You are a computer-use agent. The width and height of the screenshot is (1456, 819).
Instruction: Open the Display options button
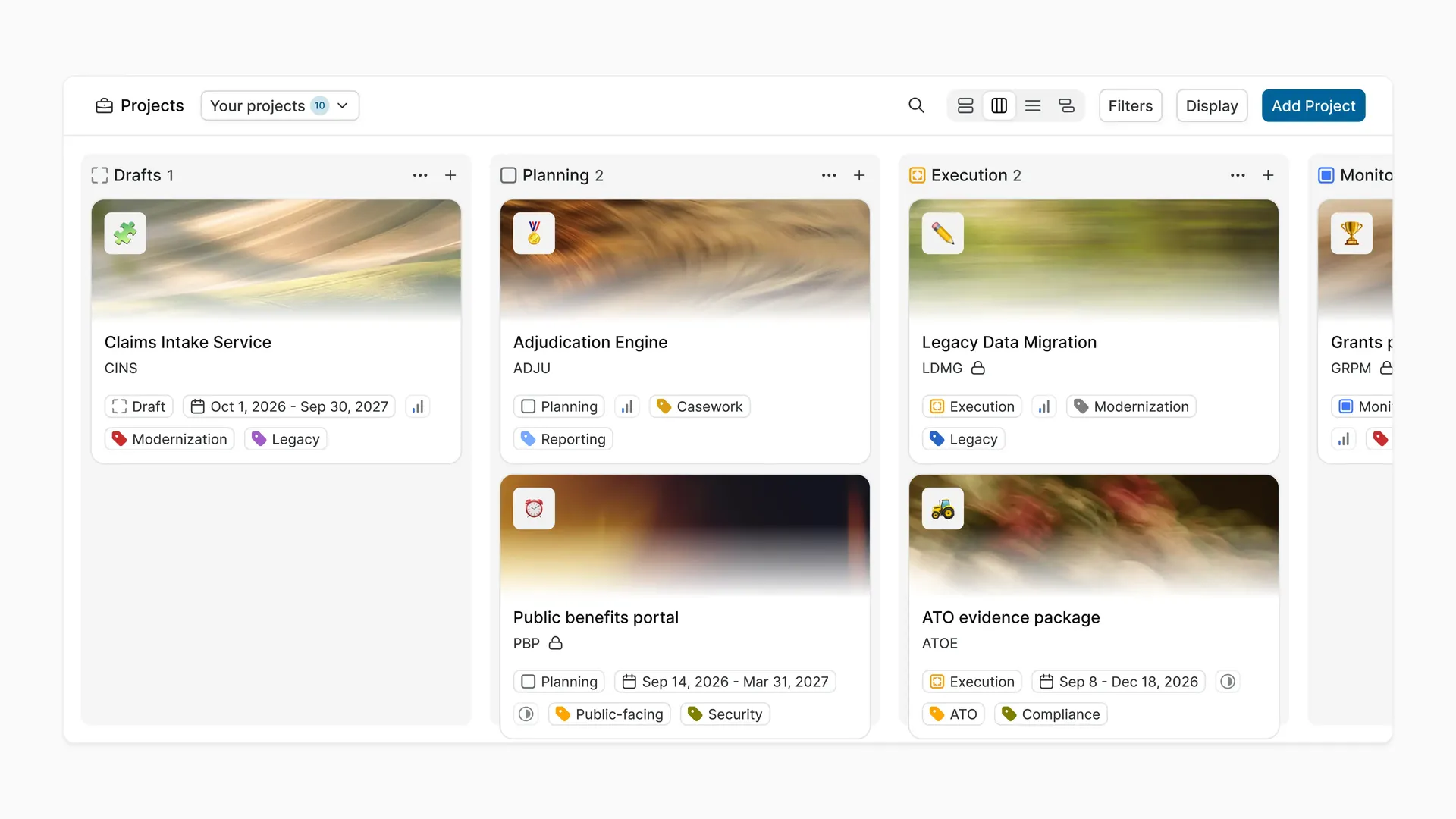click(1212, 105)
